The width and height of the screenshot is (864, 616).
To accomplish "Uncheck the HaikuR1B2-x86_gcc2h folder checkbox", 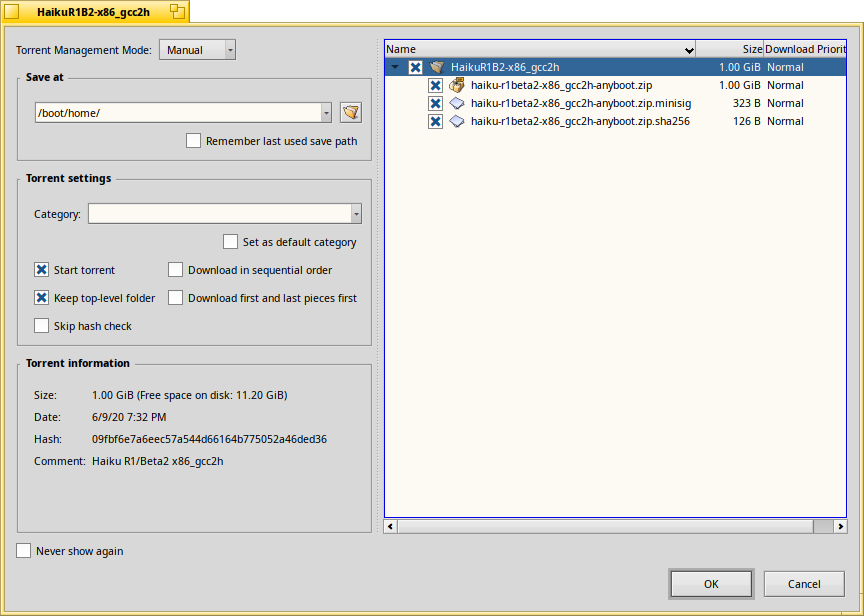I will pyautogui.click(x=415, y=67).
